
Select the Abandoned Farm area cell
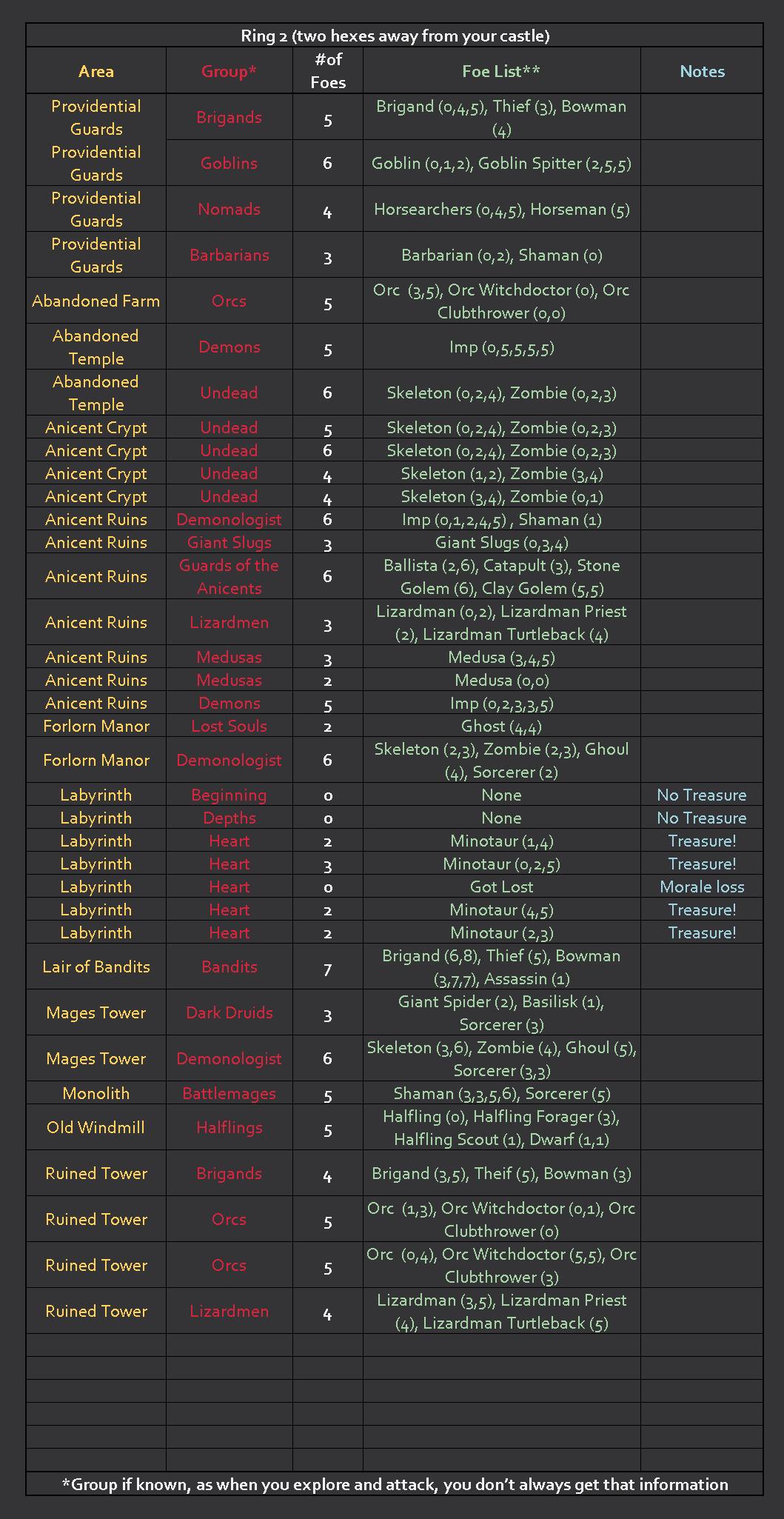click(96, 301)
